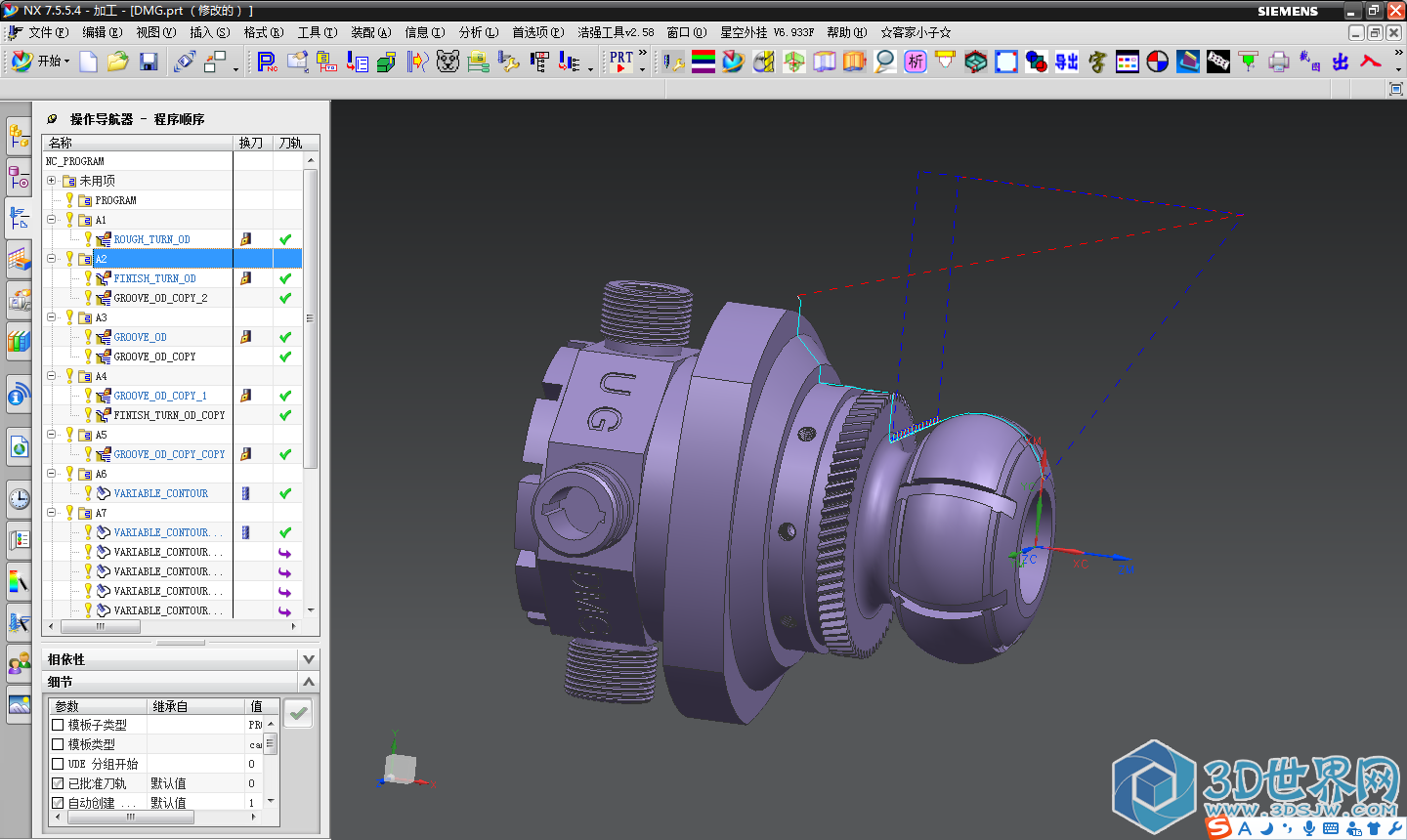
Task: Collapse the A4 program group
Action: (x=52, y=376)
